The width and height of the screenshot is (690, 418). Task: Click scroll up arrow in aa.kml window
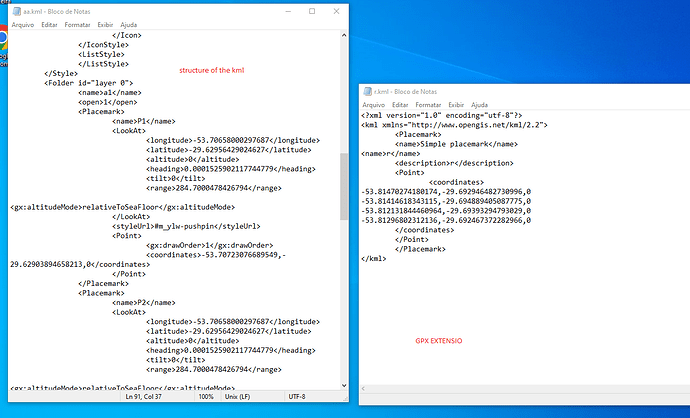(x=344, y=35)
